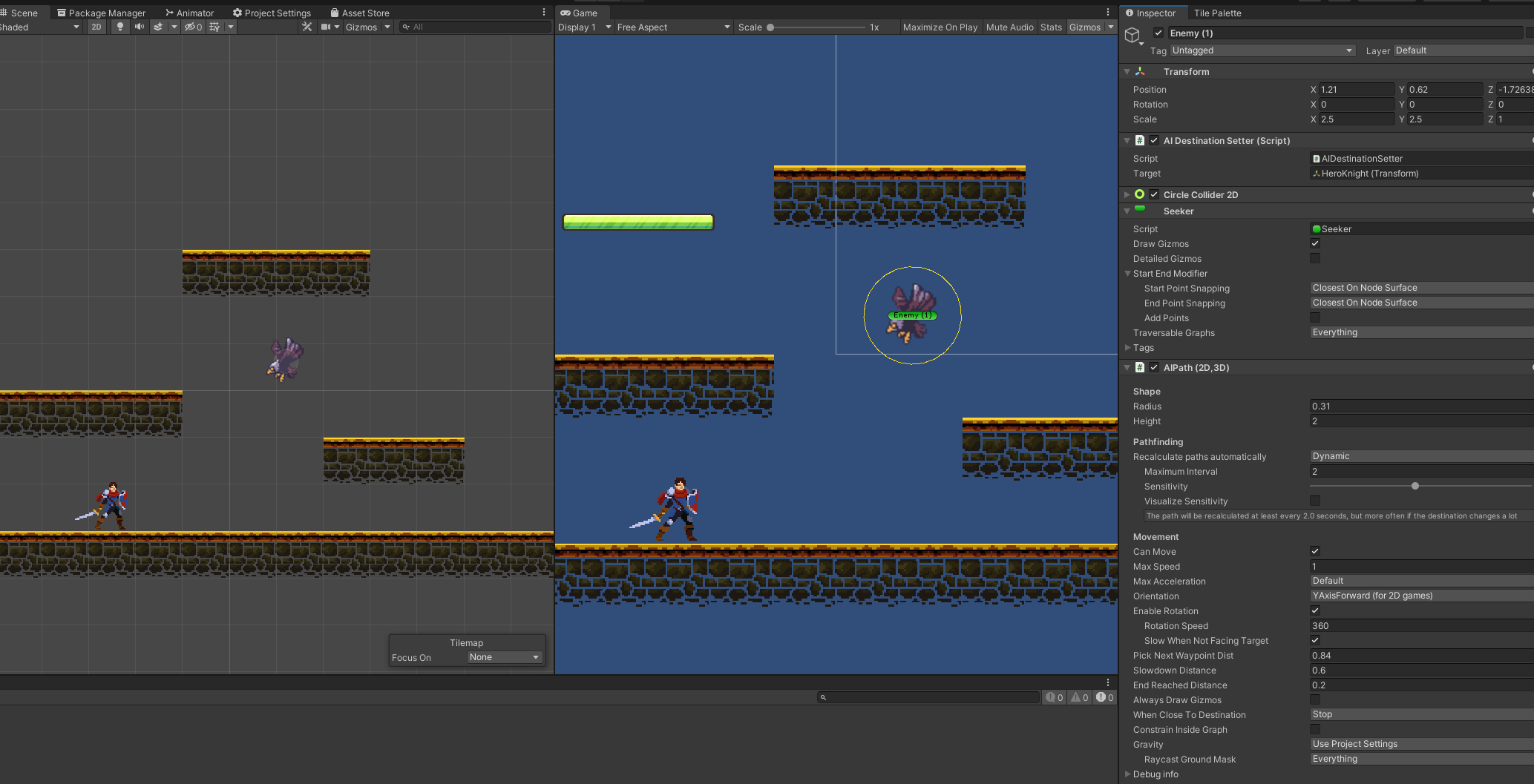This screenshot has height=784, width=1534.
Task: Open Scene panel three-dot options menu
Action: [x=544, y=13]
